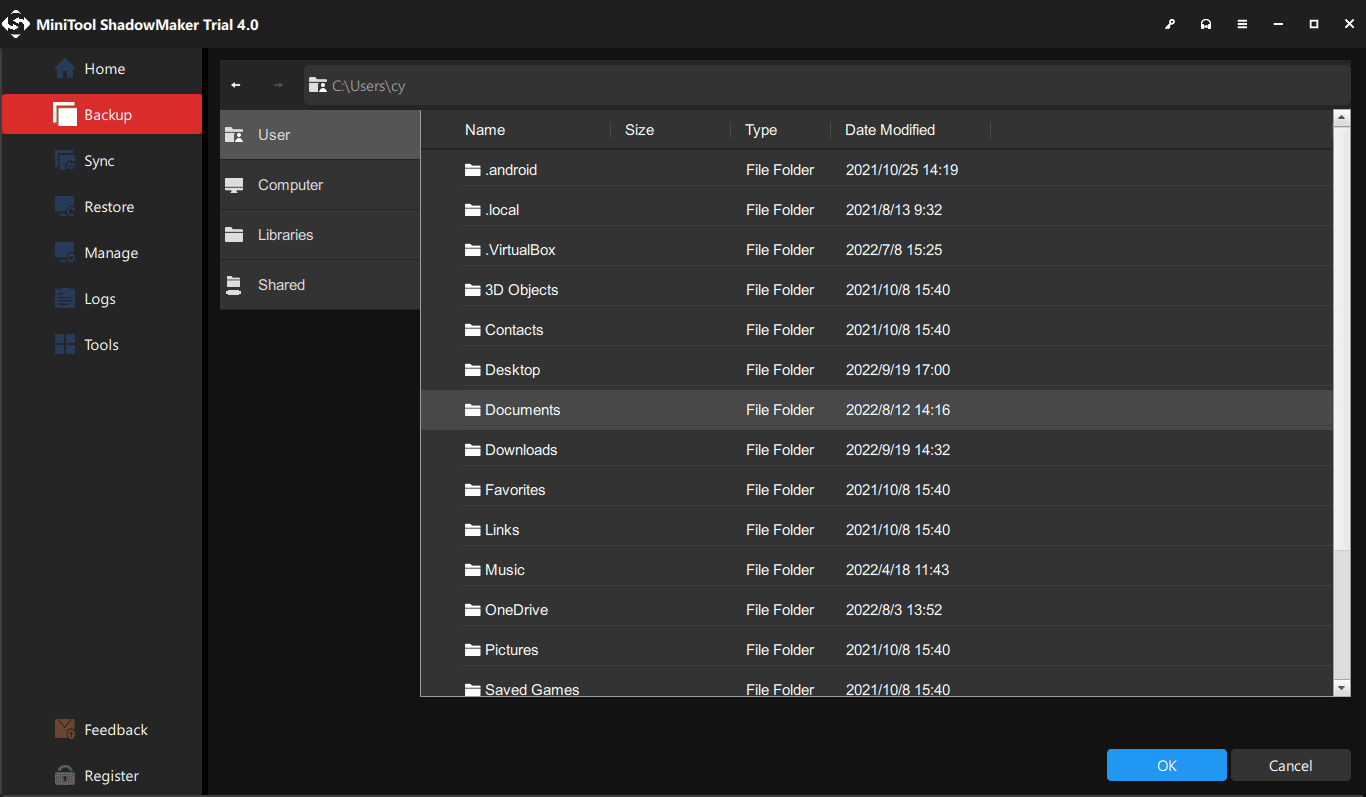Open the Tools section
1366x797 pixels.
65,344
